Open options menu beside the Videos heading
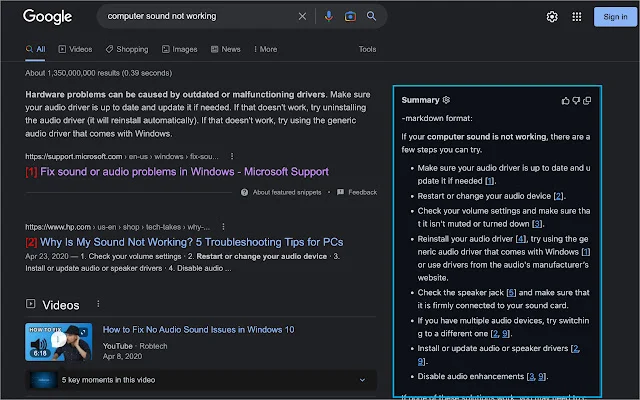 tap(97, 303)
